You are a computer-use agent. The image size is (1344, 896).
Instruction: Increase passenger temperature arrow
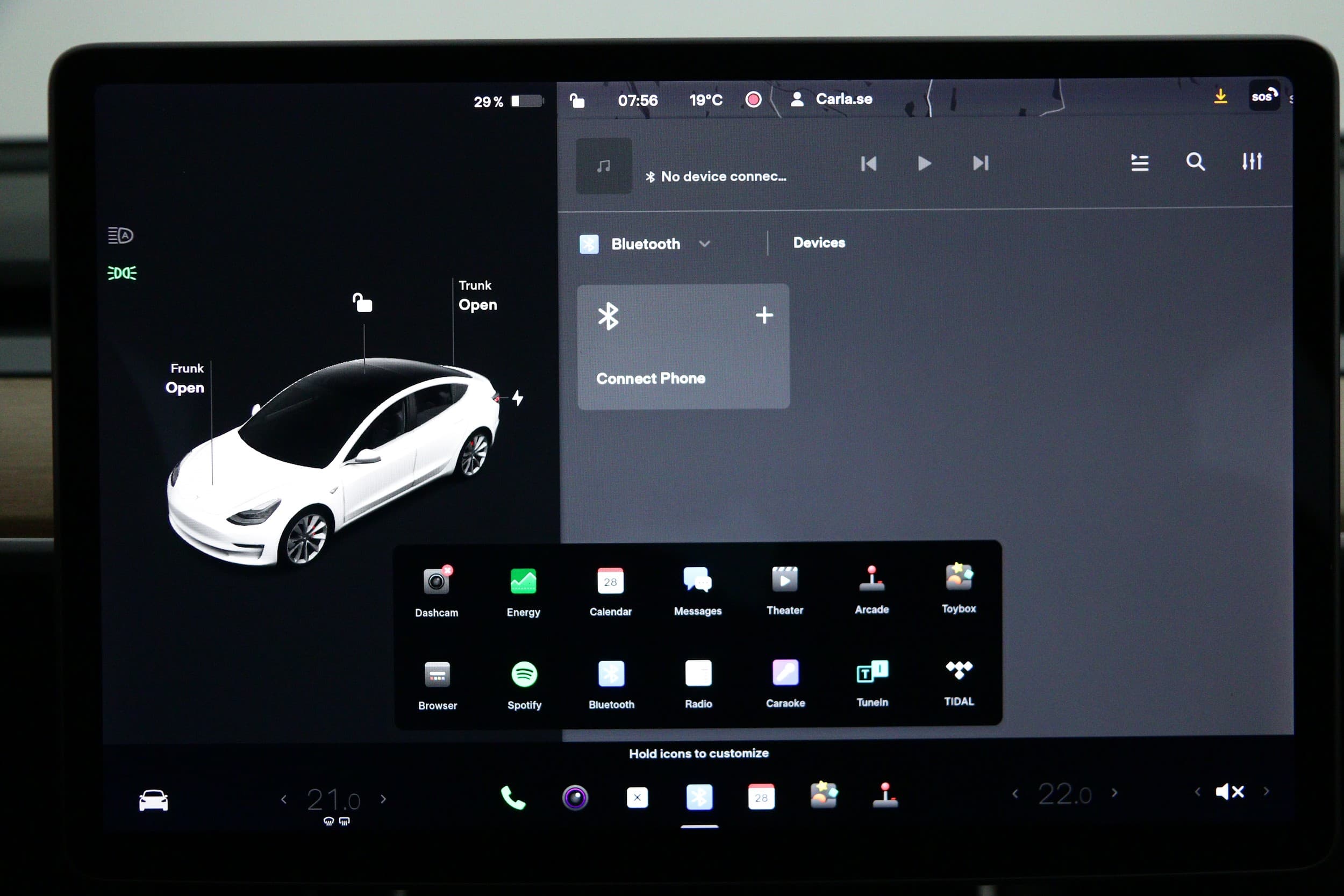(x=1114, y=793)
